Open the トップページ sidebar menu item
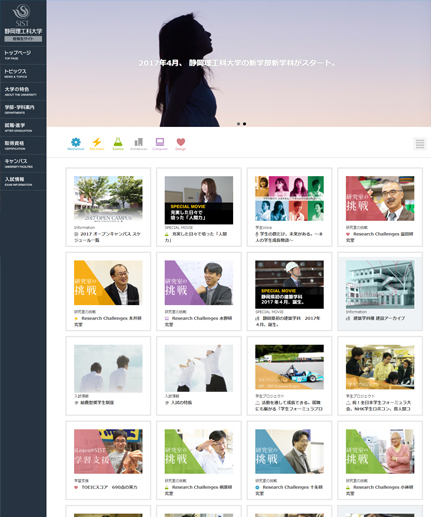431x517 pixels. pyautogui.click(x=23, y=55)
